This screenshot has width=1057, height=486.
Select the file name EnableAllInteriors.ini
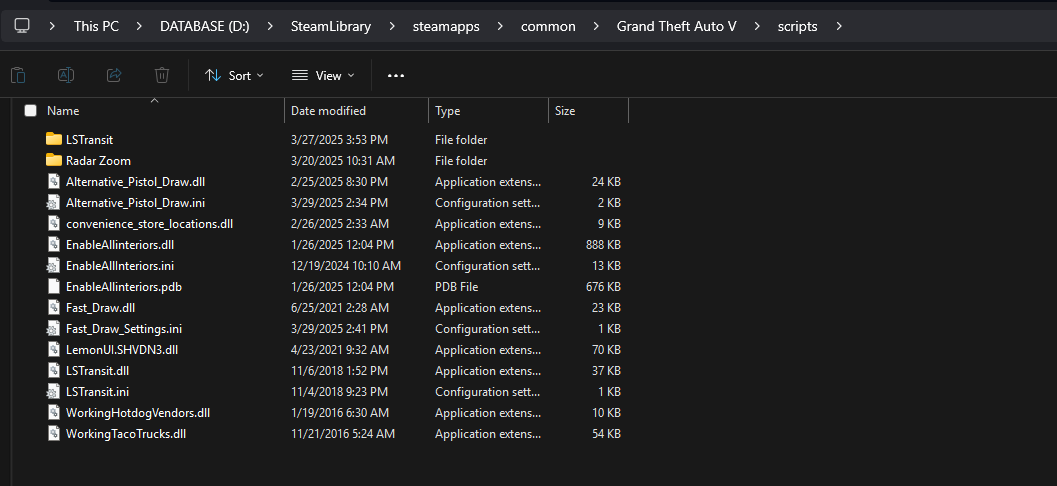[120, 266]
